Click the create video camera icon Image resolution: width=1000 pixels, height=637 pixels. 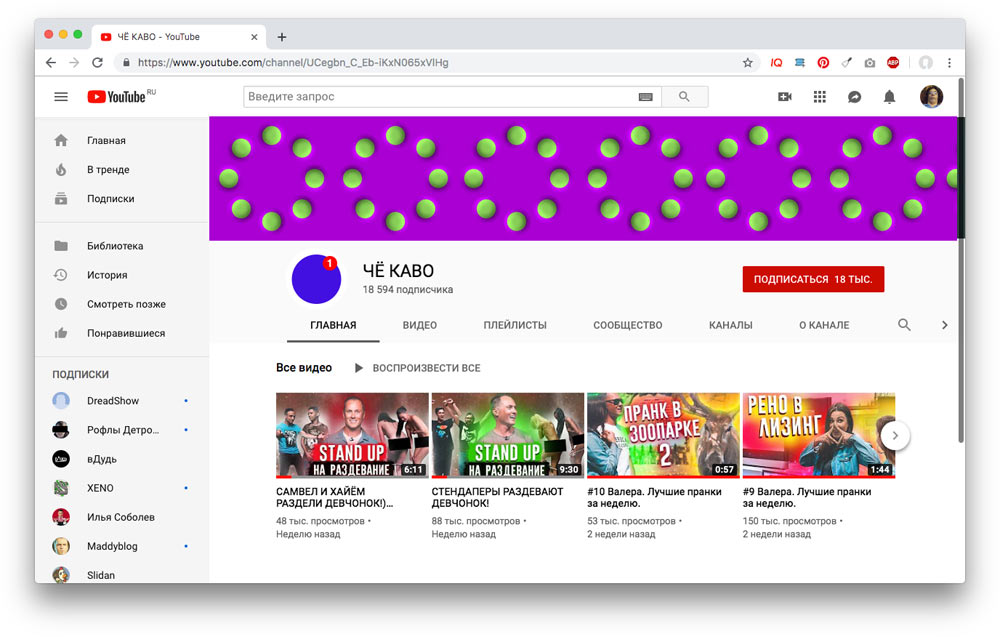(785, 97)
